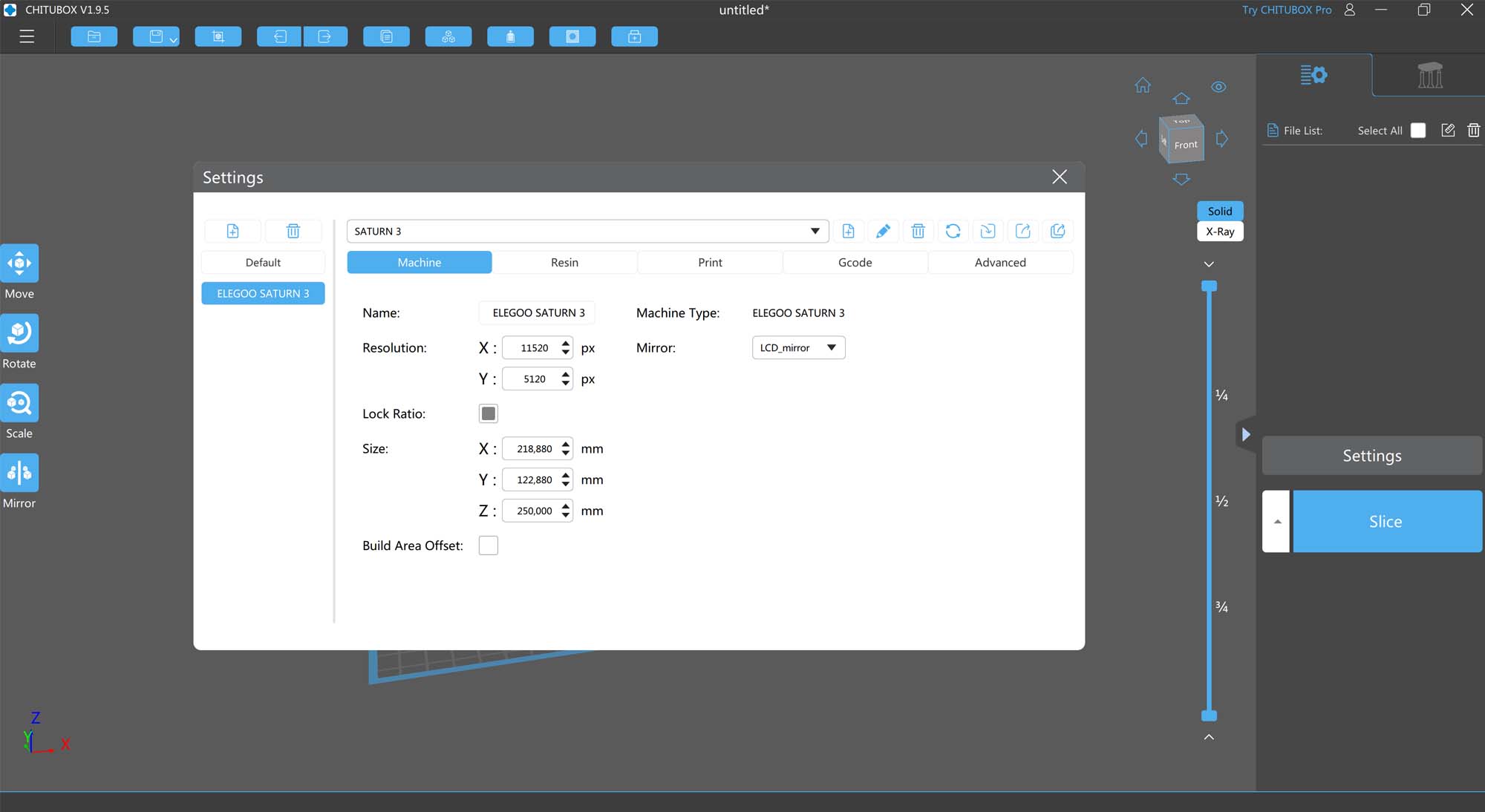This screenshot has height=812, width=1485.
Task: Add a new machine in the left list
Action: [232, 231]
